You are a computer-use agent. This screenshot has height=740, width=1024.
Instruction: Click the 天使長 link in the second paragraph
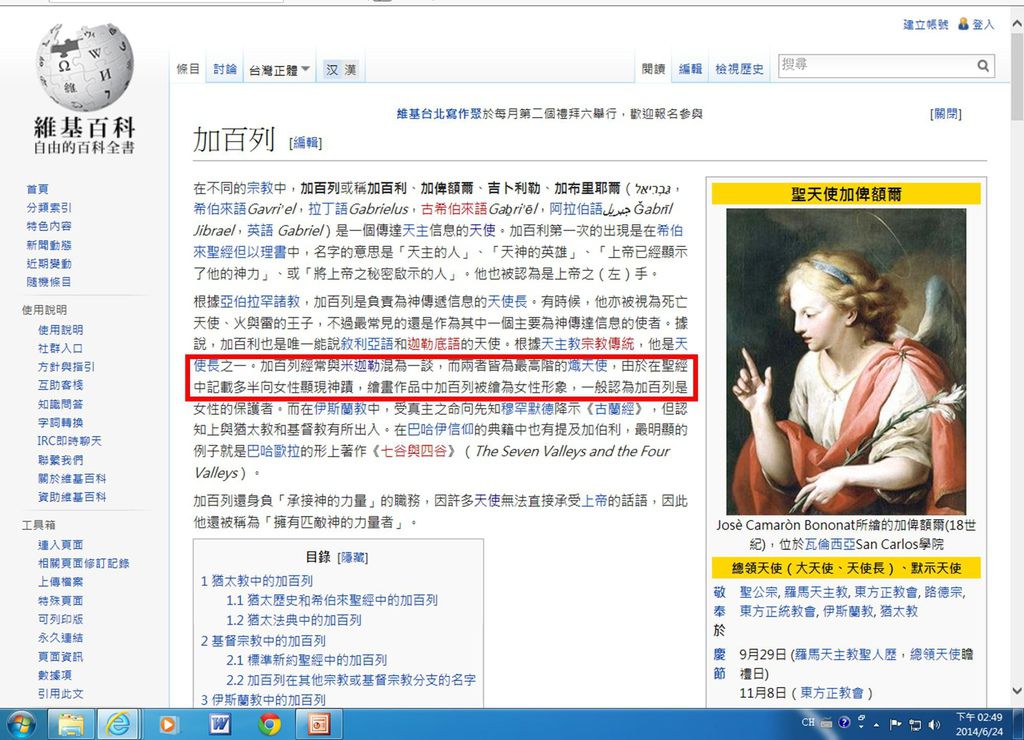[x=507, y=301]
